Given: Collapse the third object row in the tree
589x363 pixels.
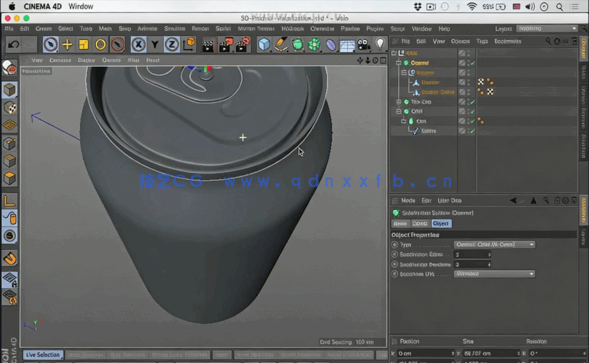Looking at the screenshot, I should pos(404,73).
